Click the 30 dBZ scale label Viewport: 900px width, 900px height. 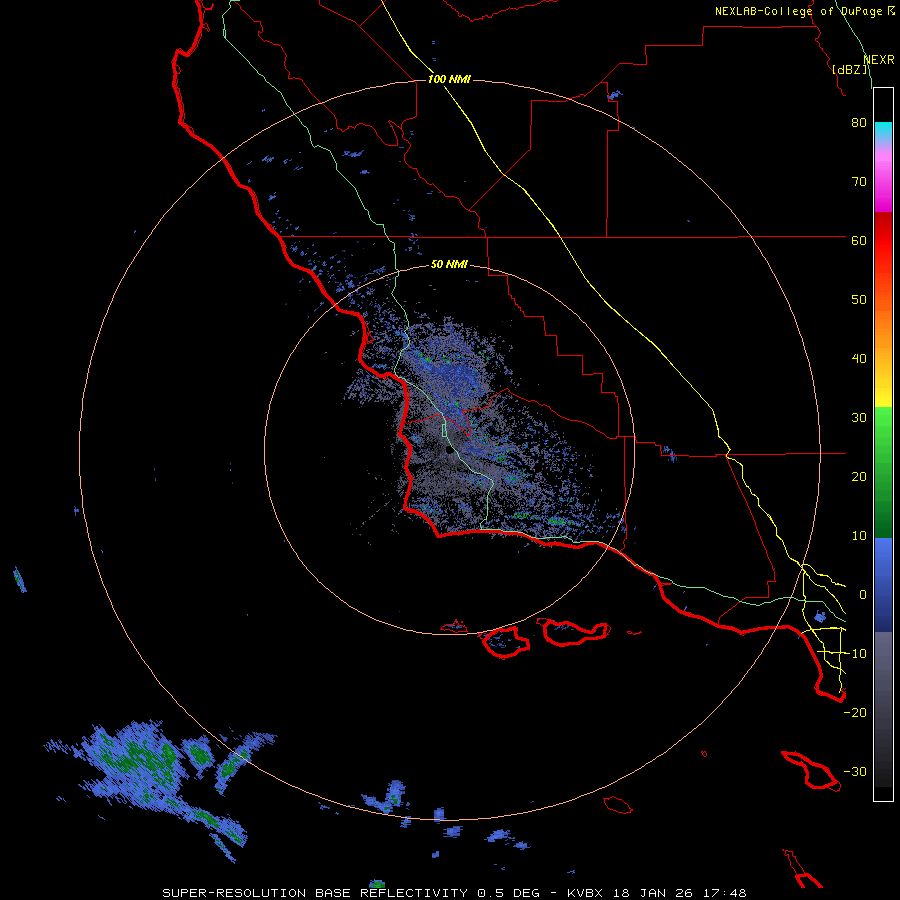859,418
